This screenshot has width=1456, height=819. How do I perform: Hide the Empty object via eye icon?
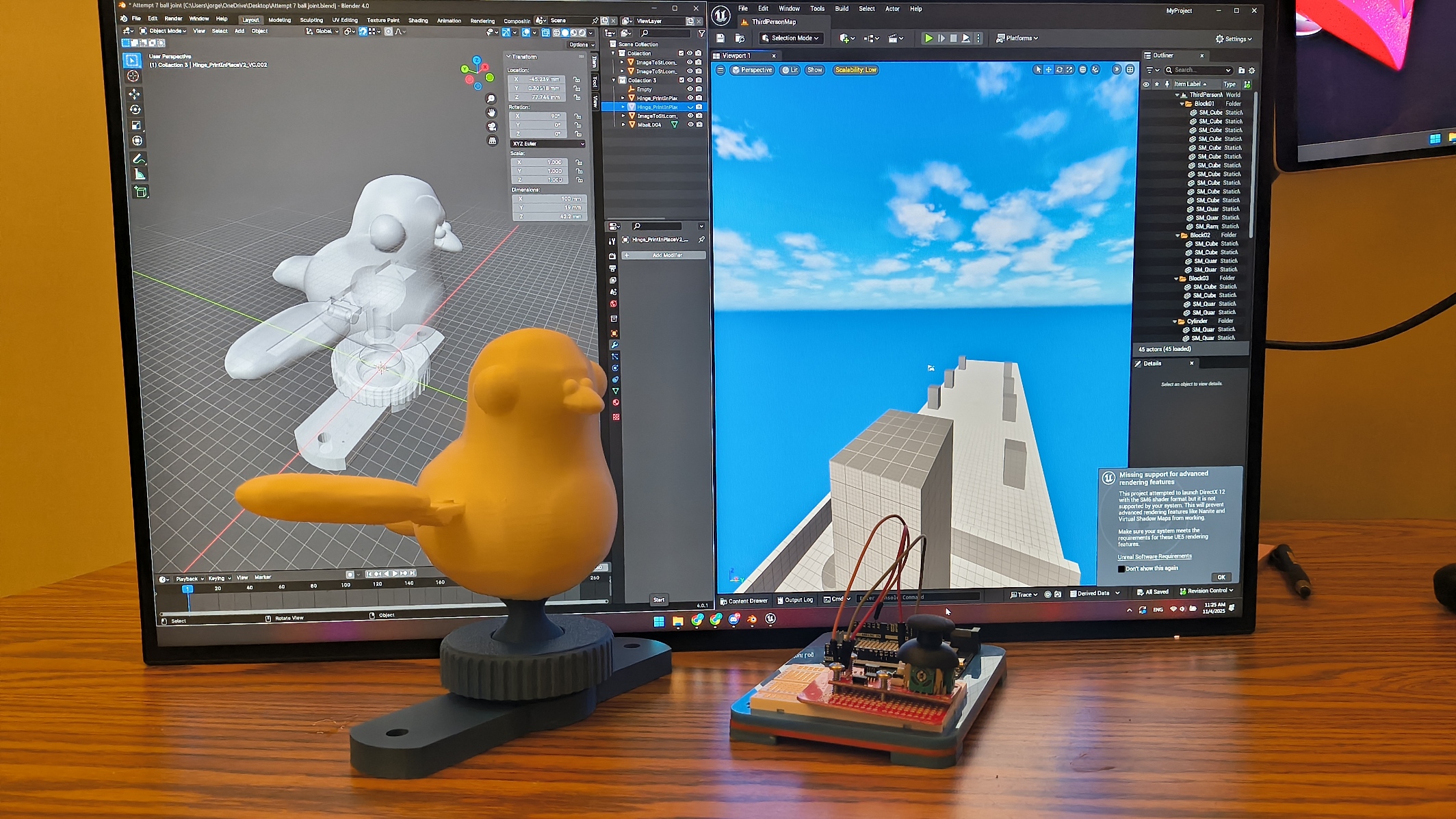(690, 89)
